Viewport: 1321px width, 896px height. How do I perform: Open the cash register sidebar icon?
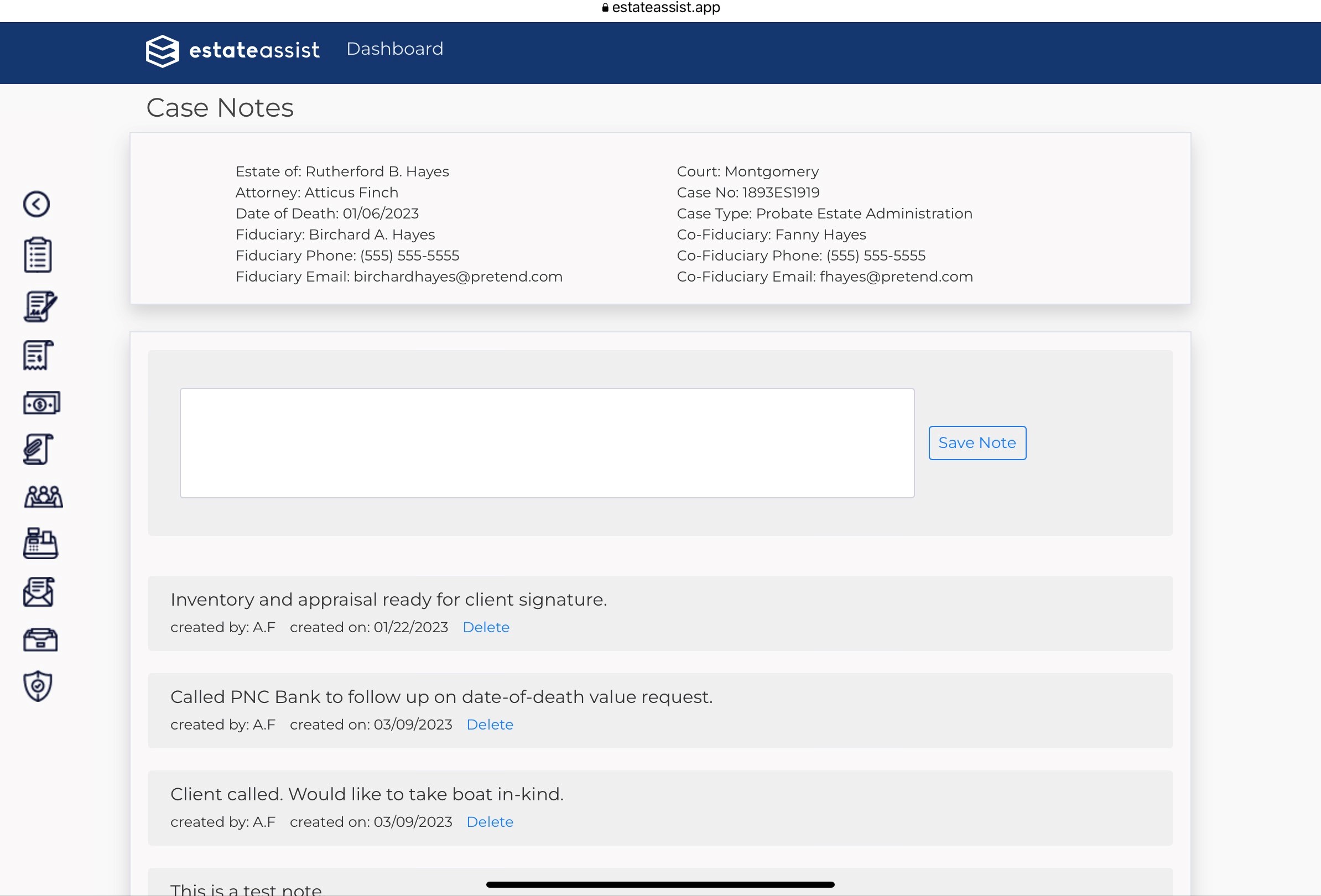tap(40, 543)
